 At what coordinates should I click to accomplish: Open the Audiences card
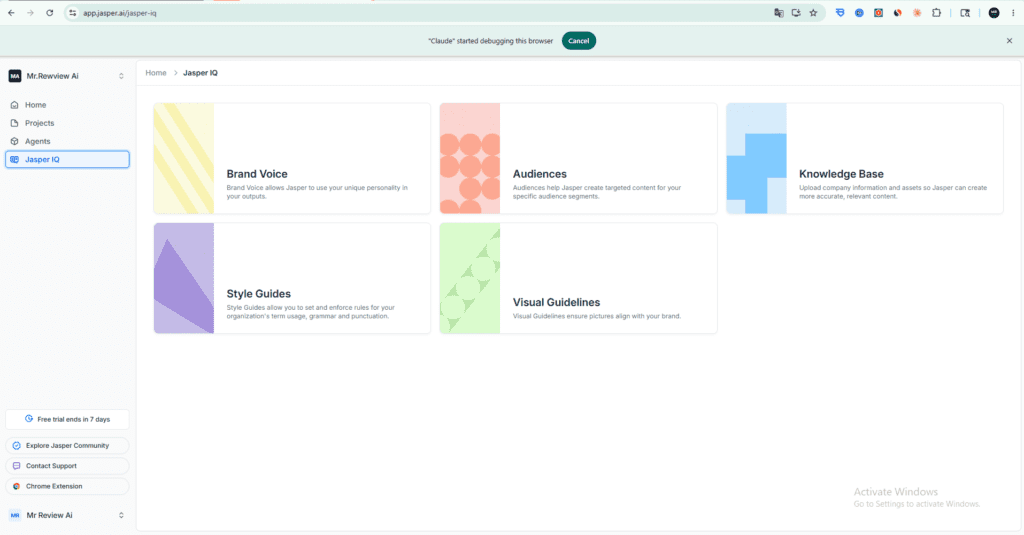click(x=578, y=158)
